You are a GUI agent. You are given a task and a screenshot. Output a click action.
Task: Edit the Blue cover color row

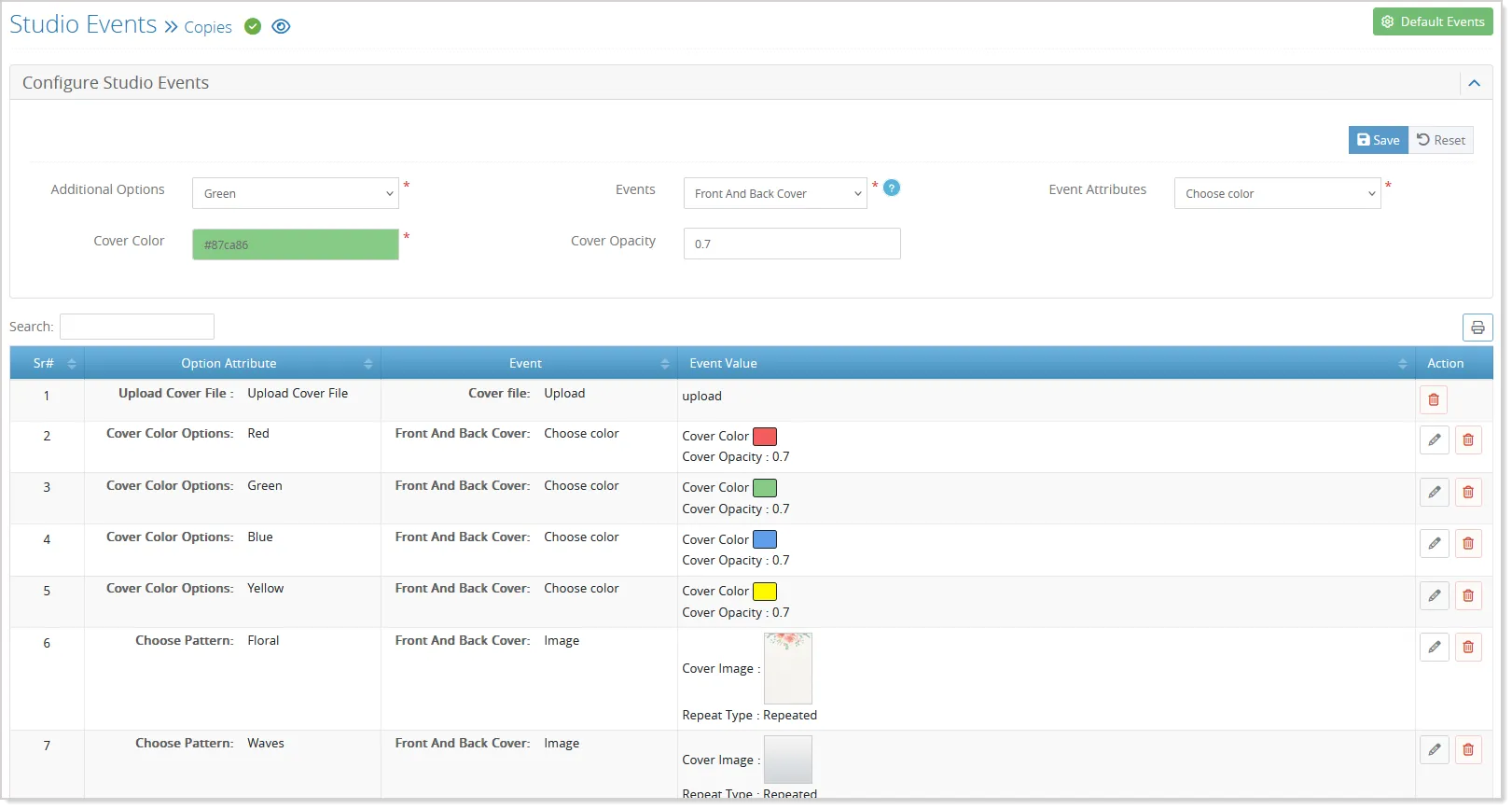[1434, 543]
